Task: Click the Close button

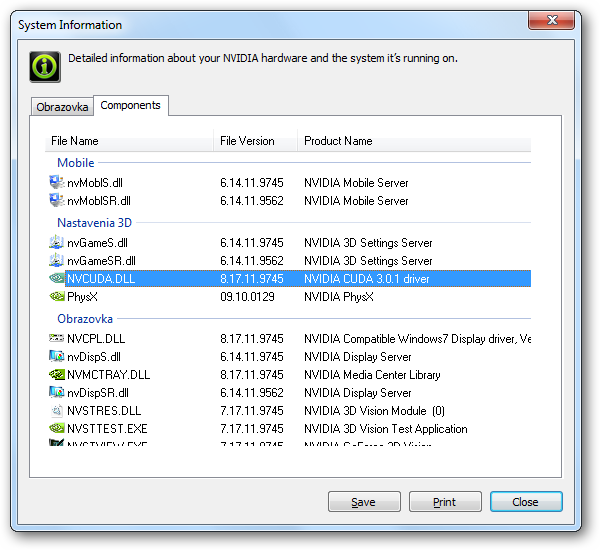Action: point(526,502)
